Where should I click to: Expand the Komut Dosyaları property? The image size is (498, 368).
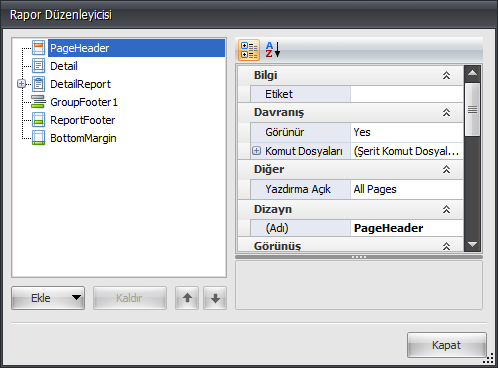[x=256, y=151]
